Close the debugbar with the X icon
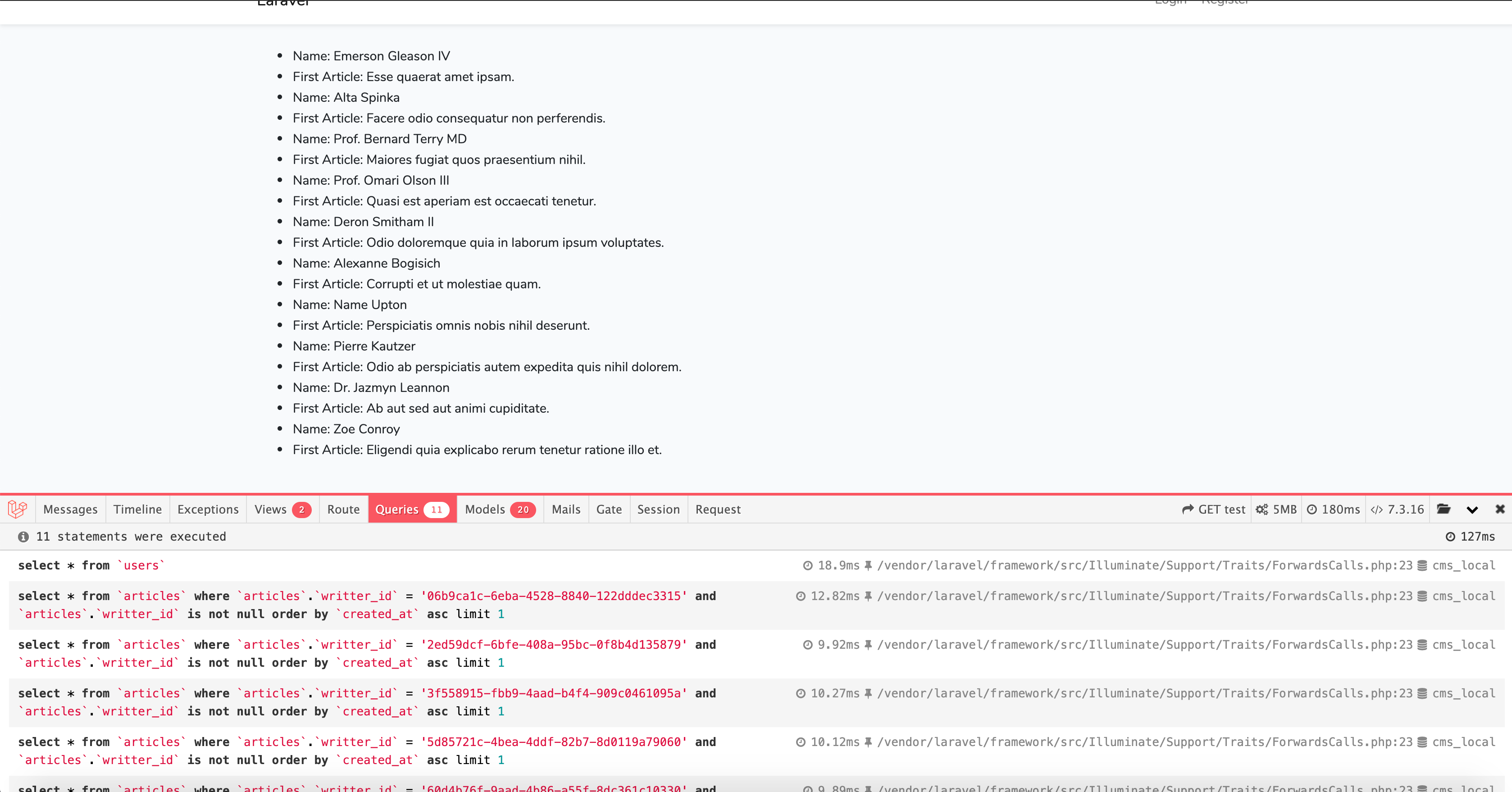Image resolution: width=1512 pixels, height=792 pixels. (x=1500, y=509)
